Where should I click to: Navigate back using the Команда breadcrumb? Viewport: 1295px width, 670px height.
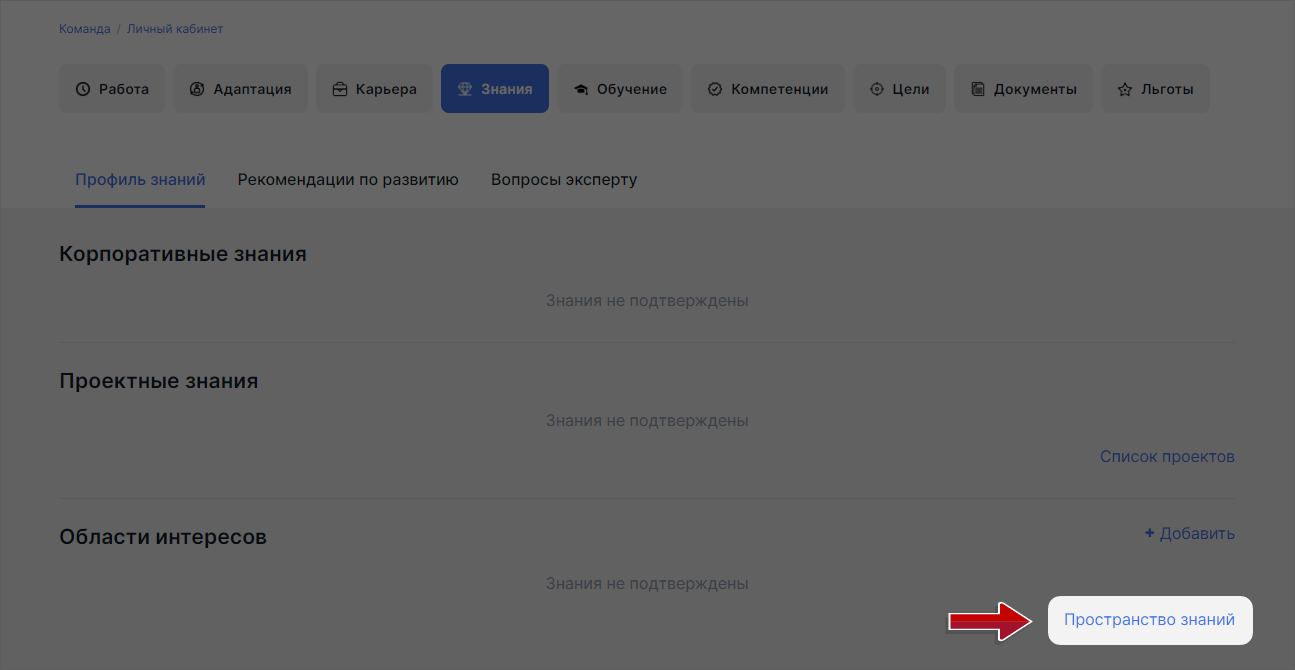click(x=84, y=28)
